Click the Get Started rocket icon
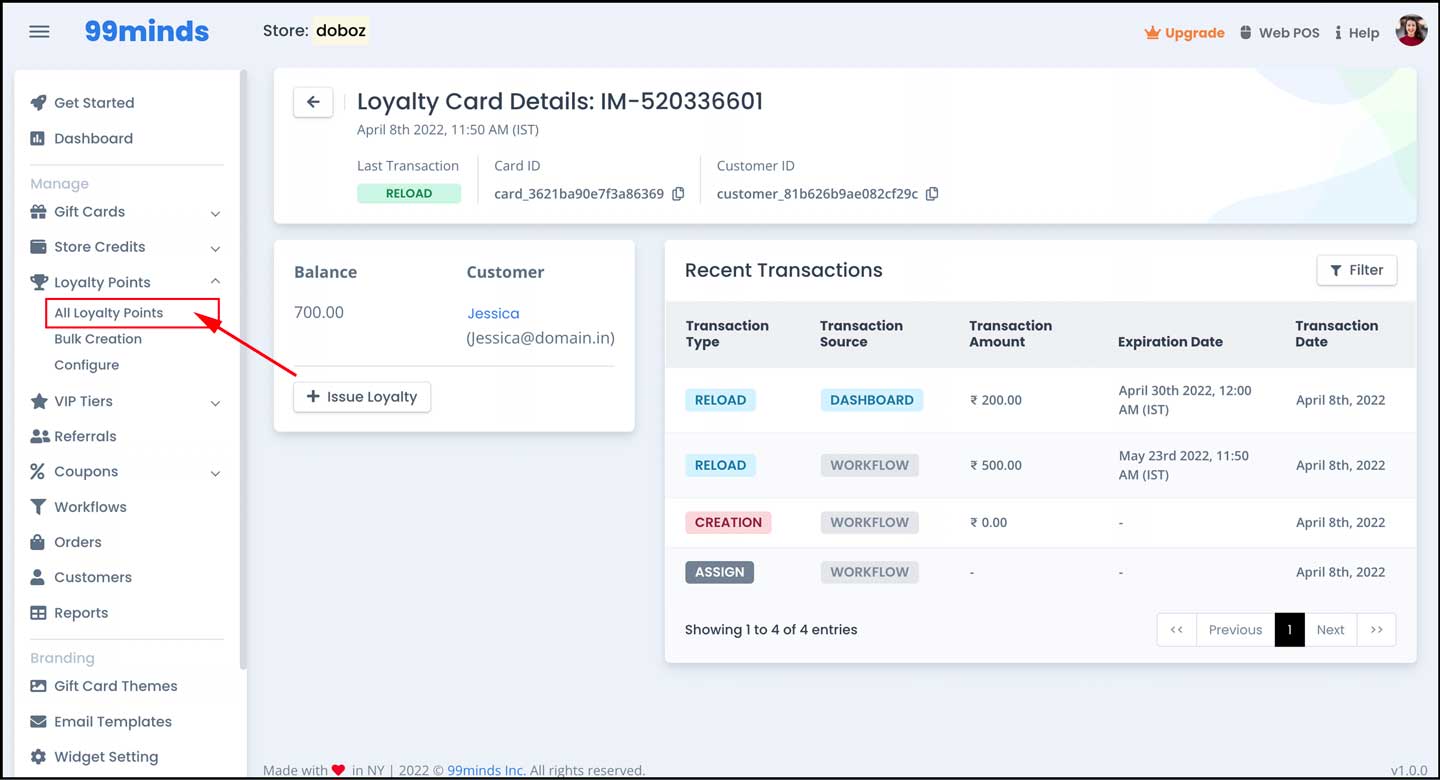The height and width of the screenshot is (780, 1440). click(x=38, y=103)
